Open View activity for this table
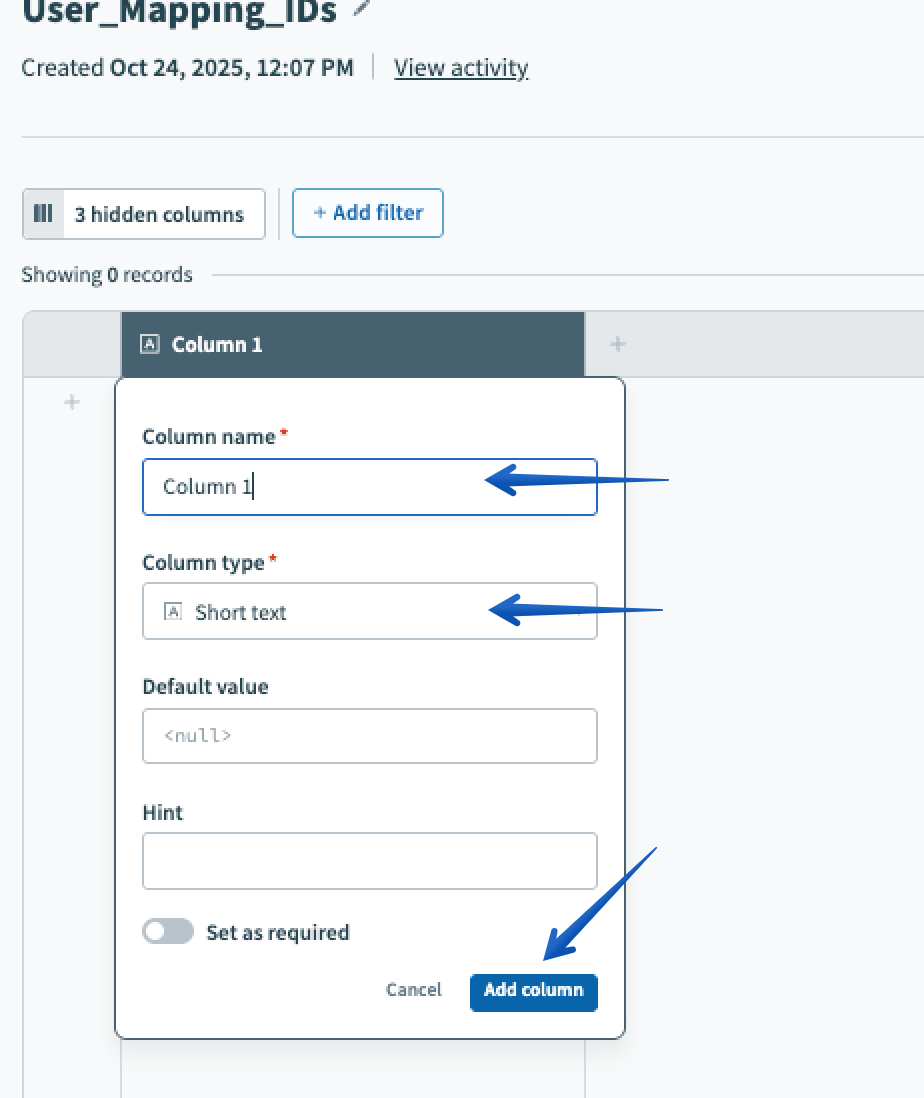Screen dimensions: 924x1098 tap(461, 67)
